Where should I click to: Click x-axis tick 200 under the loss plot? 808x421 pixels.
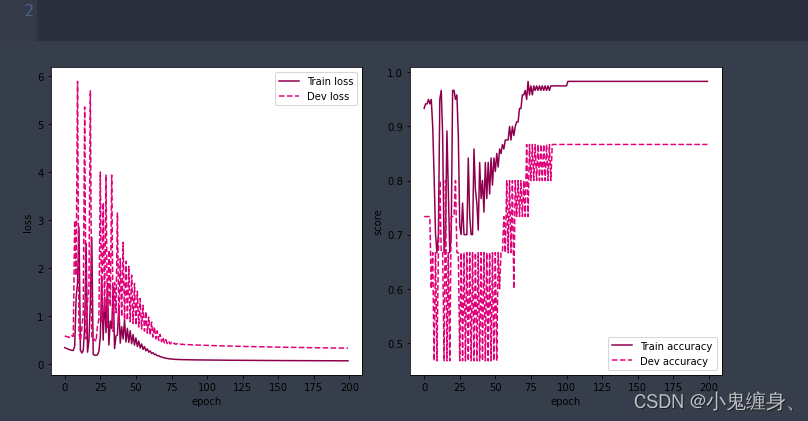[350, 387]
